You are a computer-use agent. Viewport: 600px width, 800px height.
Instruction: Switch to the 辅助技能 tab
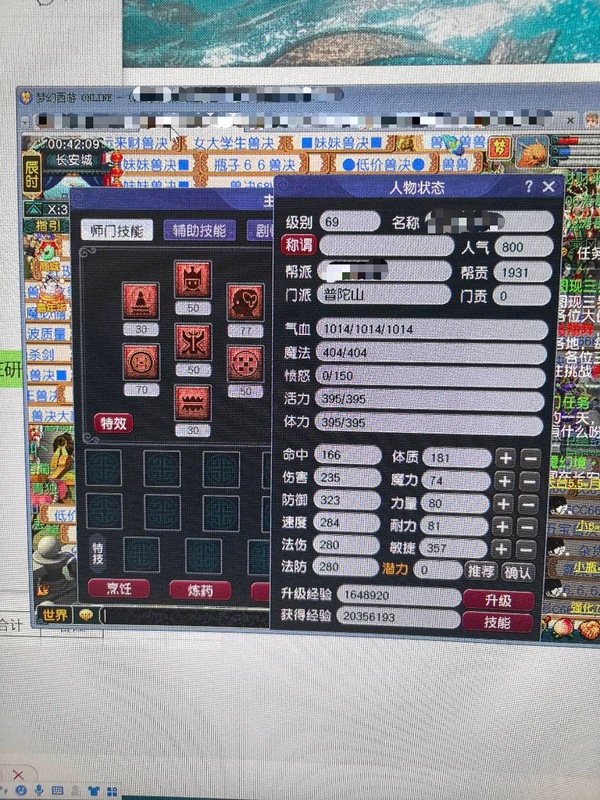(x=199, y=231)
